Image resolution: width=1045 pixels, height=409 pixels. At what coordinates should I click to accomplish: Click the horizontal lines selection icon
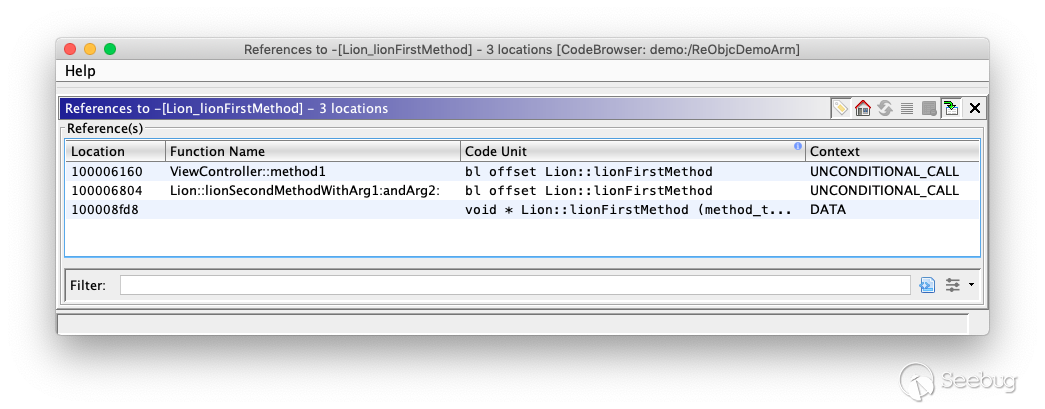[x=907, y=108]
